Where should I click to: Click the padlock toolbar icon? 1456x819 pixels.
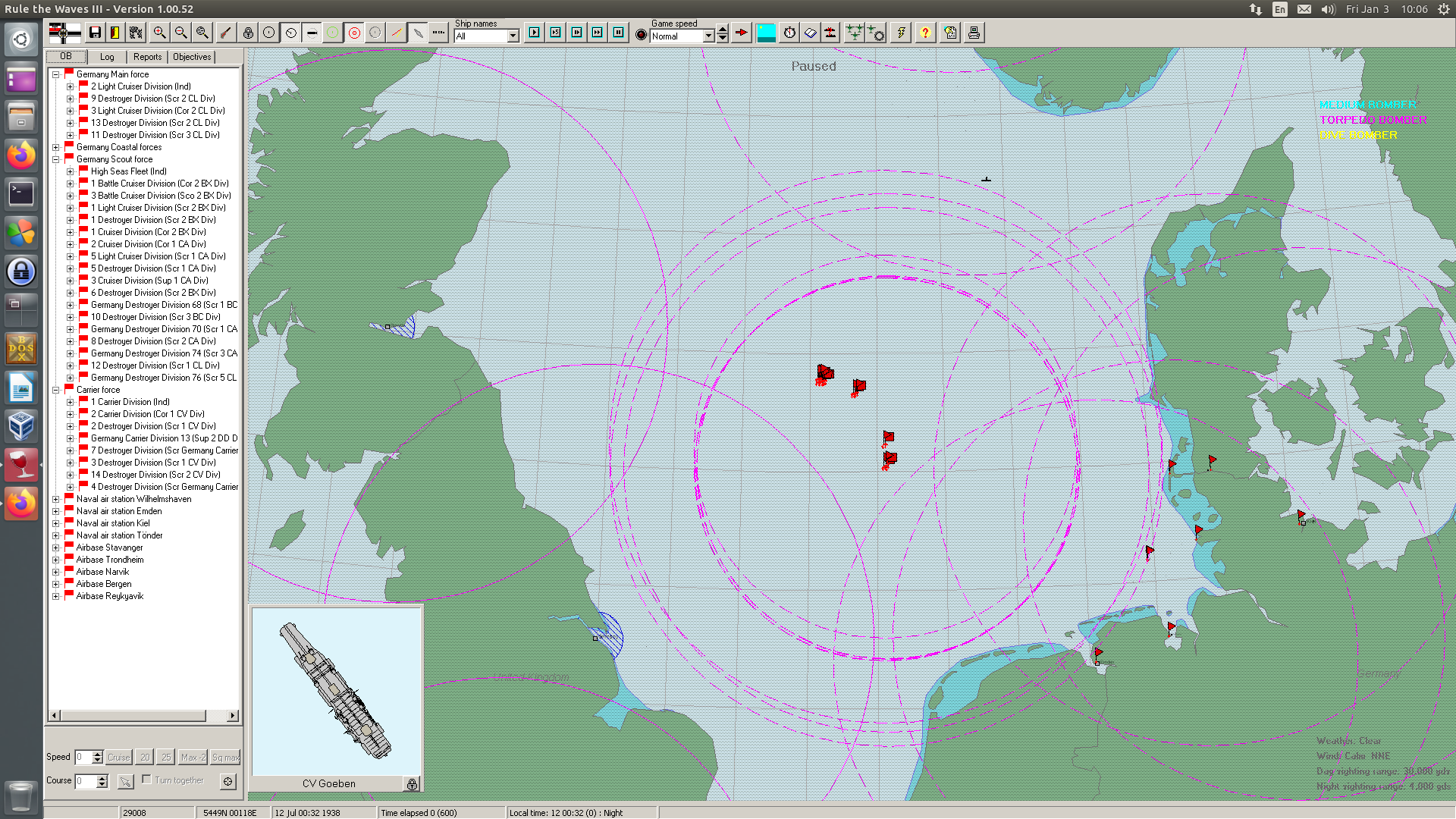coord(248,33)
